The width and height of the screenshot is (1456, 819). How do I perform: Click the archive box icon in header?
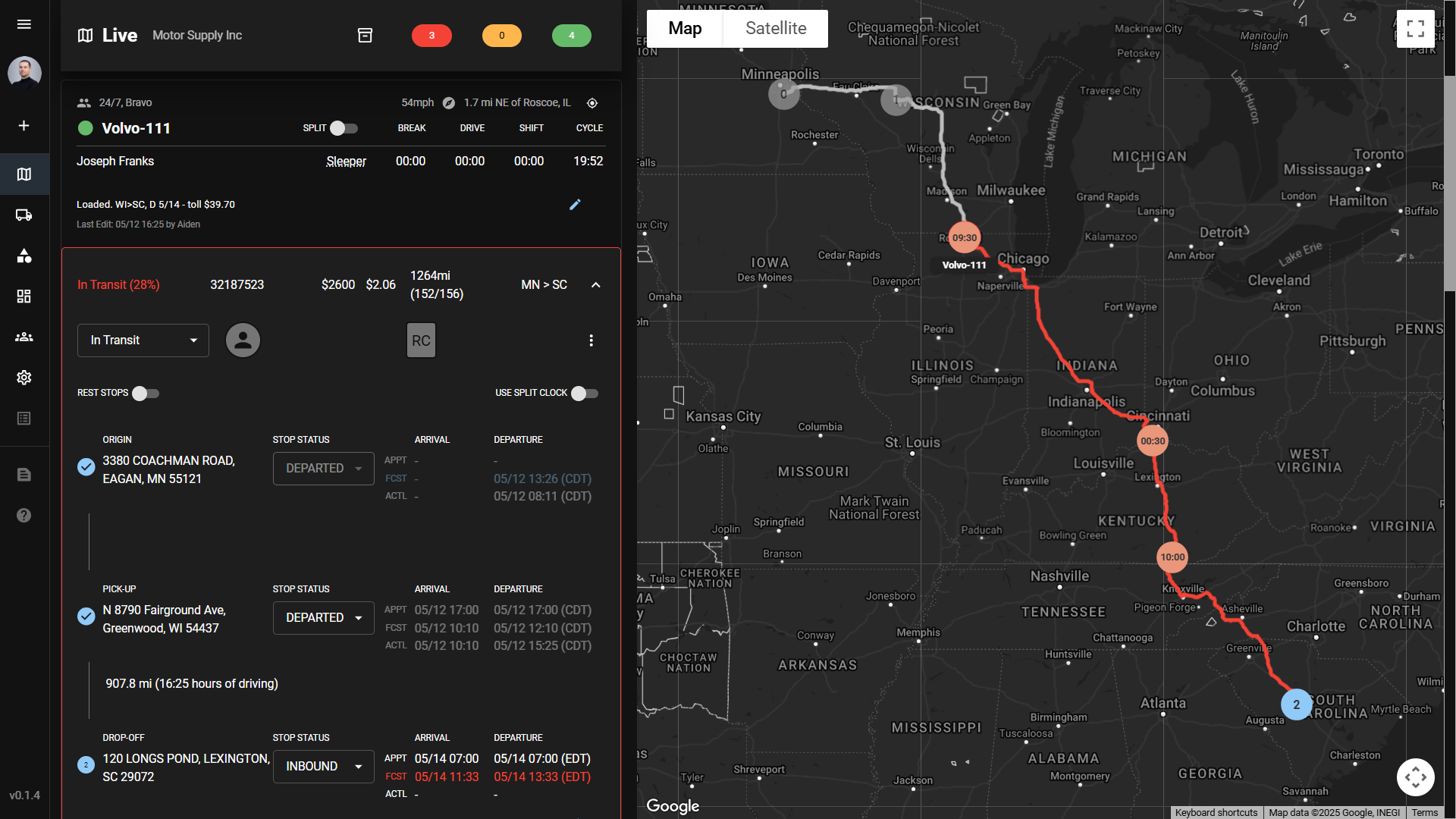[x=365, y=36]
